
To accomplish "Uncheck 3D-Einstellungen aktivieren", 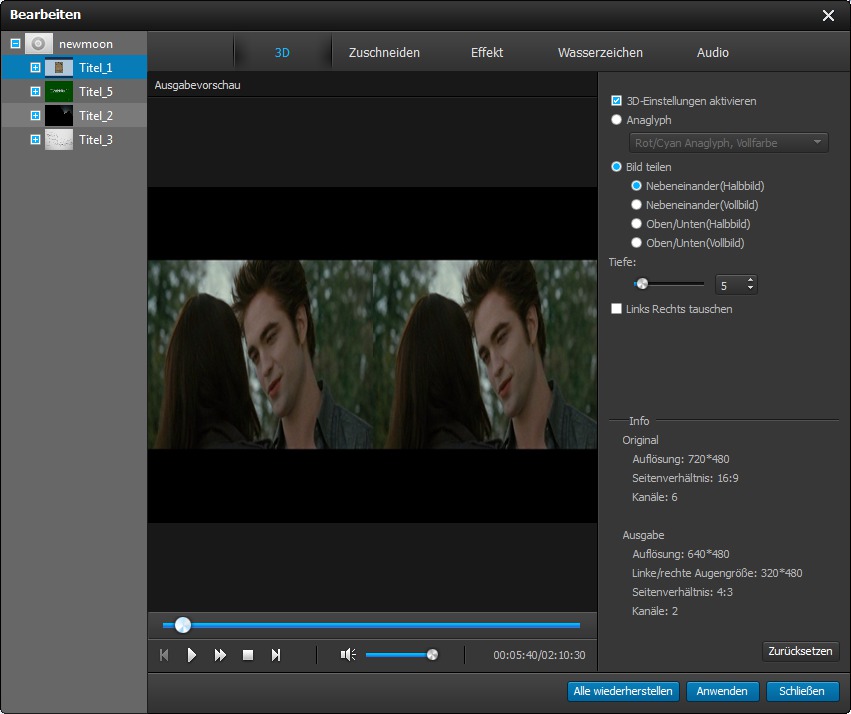I will pos(616,100).
